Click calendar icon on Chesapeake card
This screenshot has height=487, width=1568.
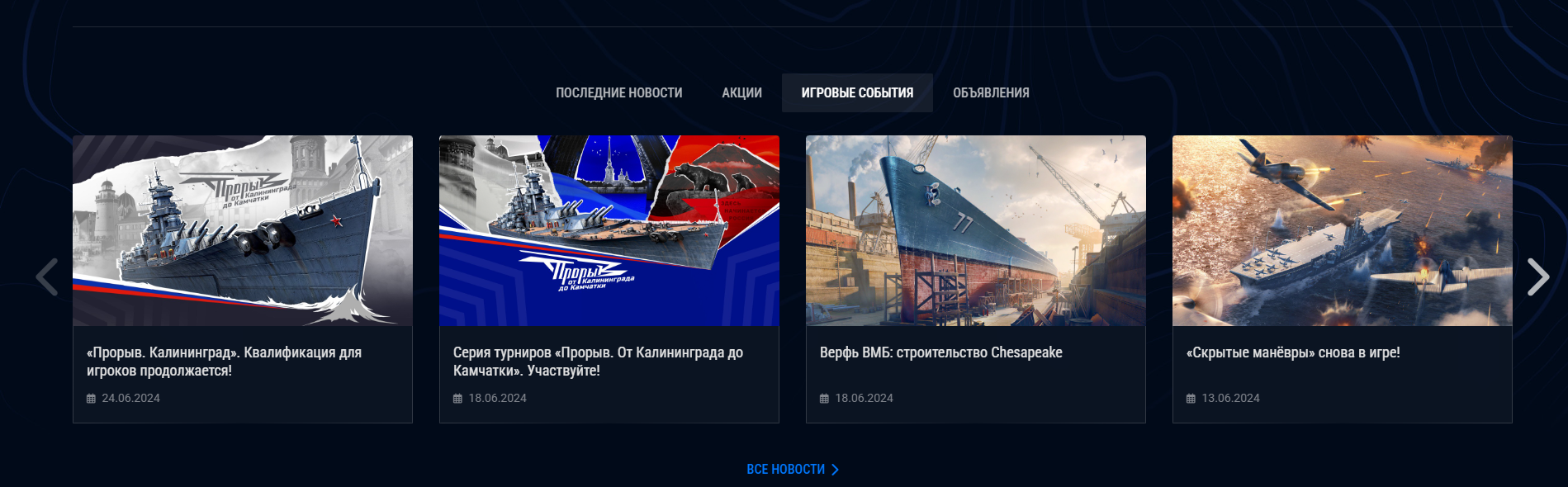[824, 399]
